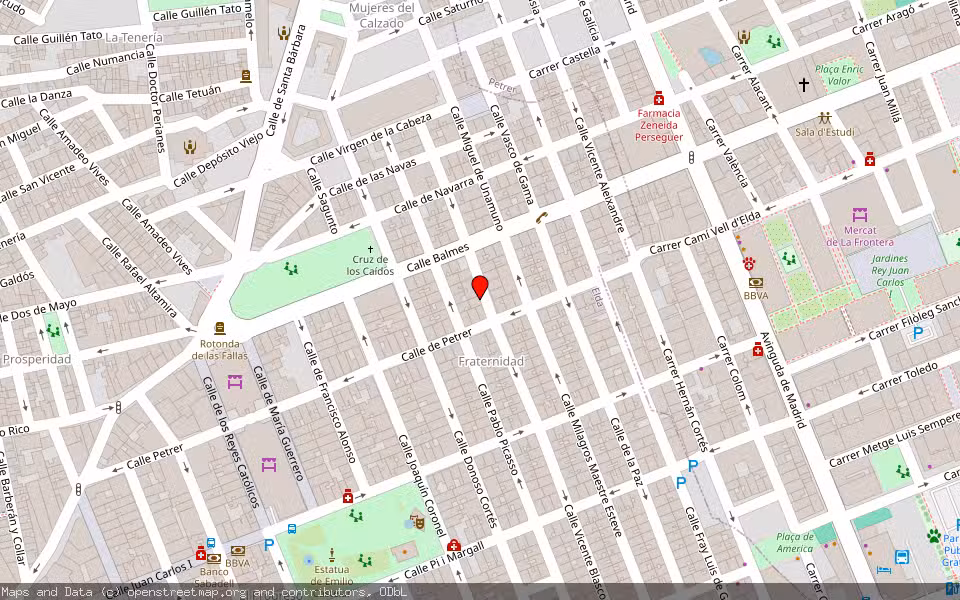Click the Jardines Rey Juan Carlos label
The image size is (960, 600).
(x=890, y=271)
